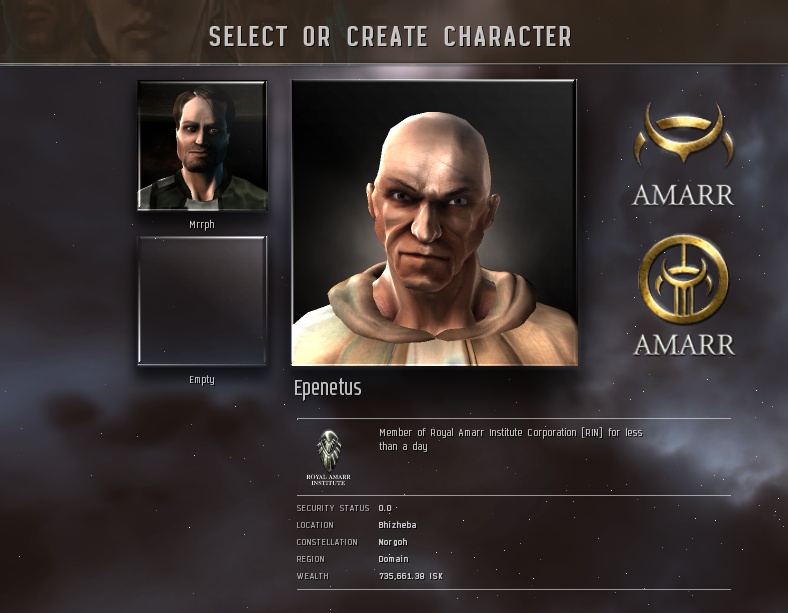Image resolution: width=788 pixels, height=613 pixels.
Task: Click the lower AMARR bloodline text
Action: (x=684, y=345)
